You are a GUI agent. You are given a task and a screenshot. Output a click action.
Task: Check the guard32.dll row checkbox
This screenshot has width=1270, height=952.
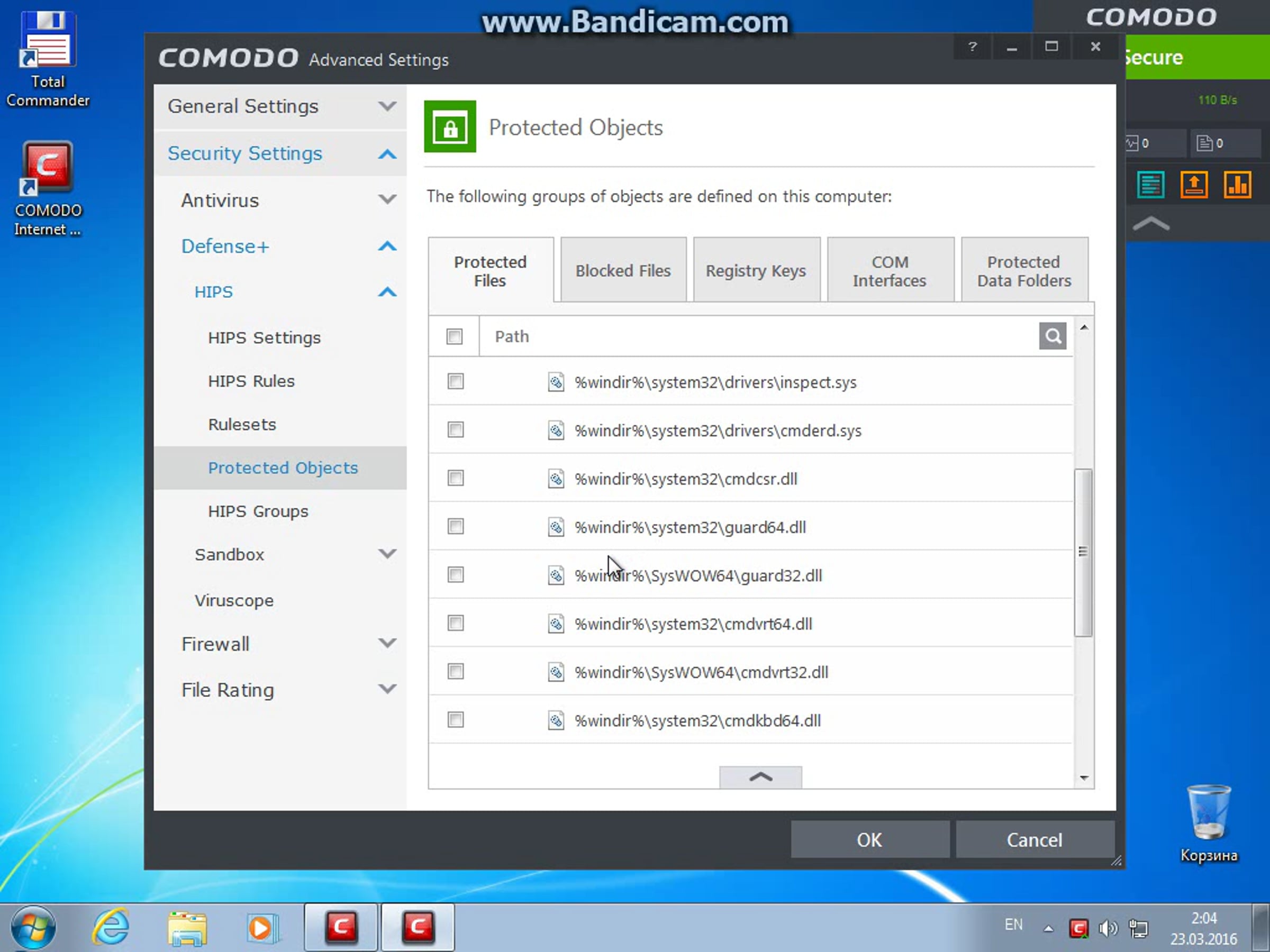[455, 574]
